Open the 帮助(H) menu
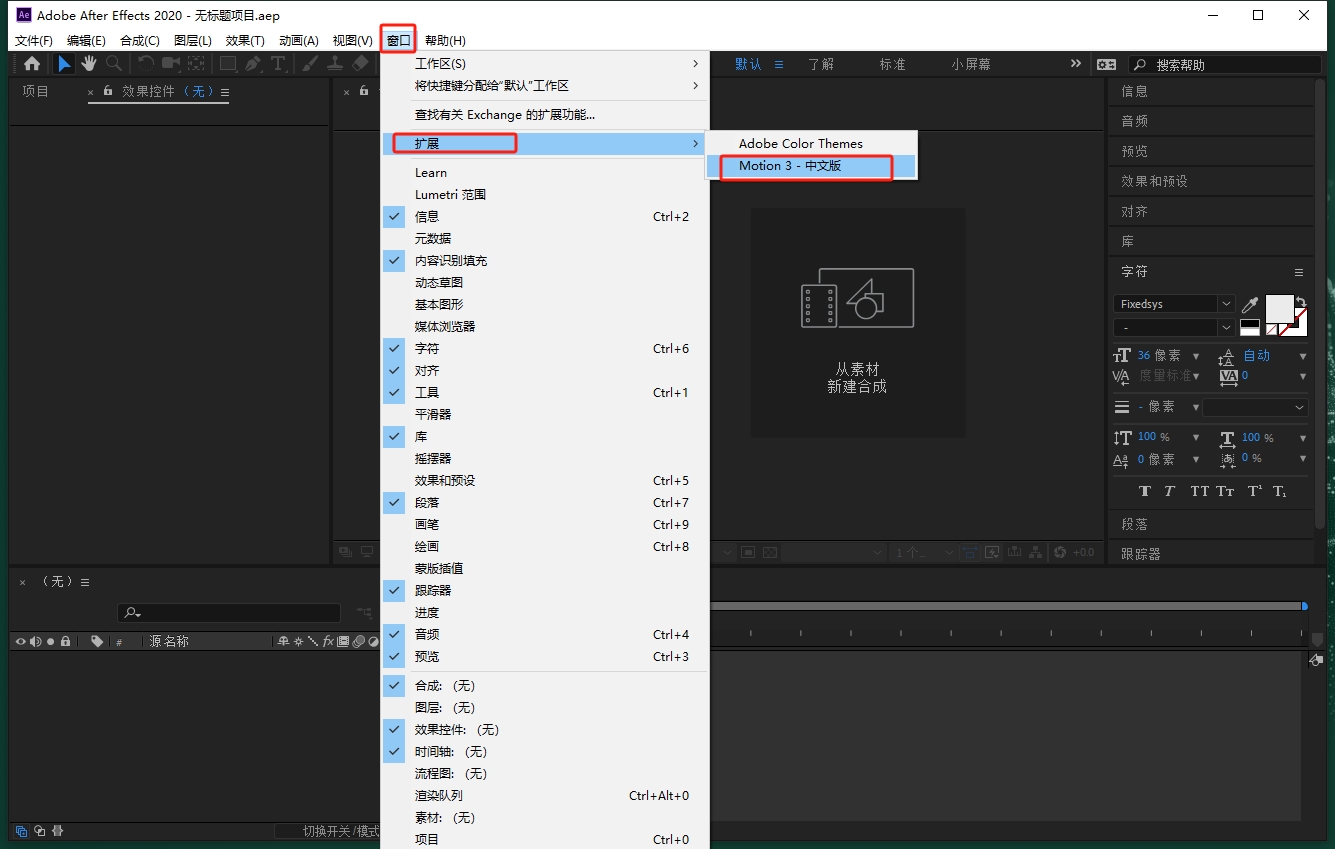Screen dimensions: 1335x849 pyautogui.click(x=445, y=41)
